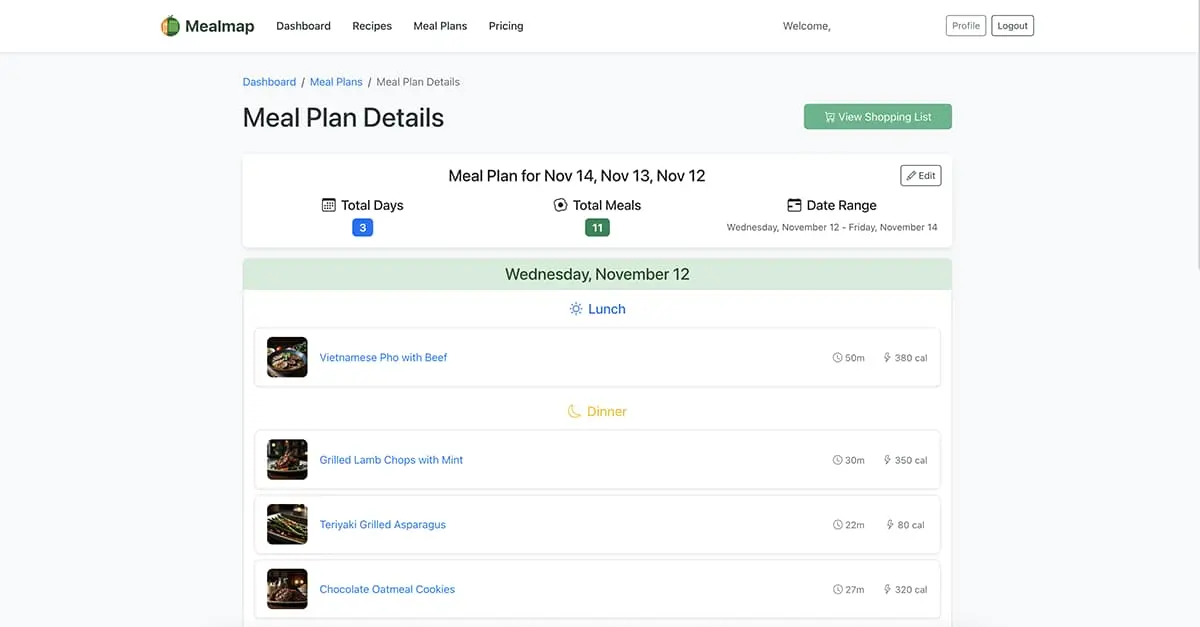
Task: Open the Teriyaki Grilled Asparagus recipe link
Action: pyautogui.click(x=383, y=524)
